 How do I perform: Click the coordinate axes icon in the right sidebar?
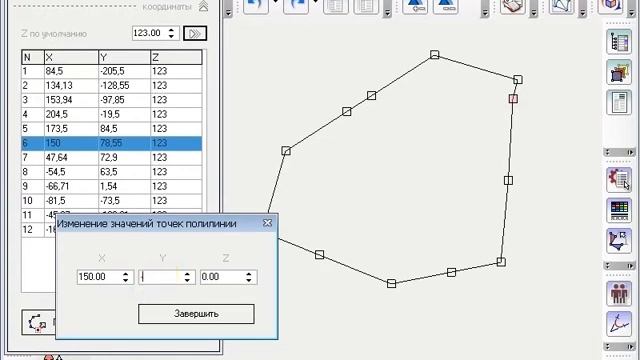[x=619, y=324]
